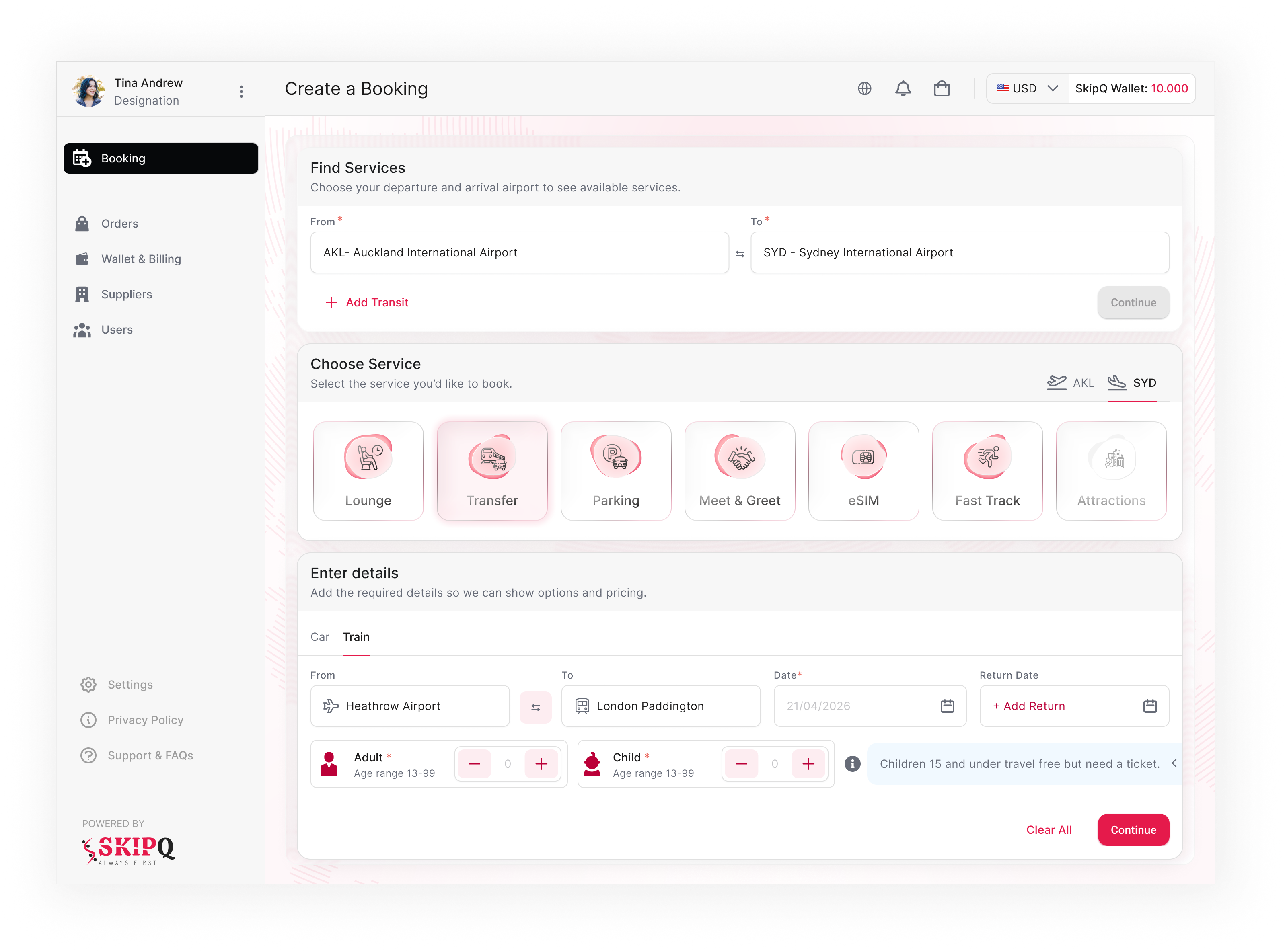Open the user options three-dot menu
Viewport: 1287px width, 952px height.
[241, 92]
